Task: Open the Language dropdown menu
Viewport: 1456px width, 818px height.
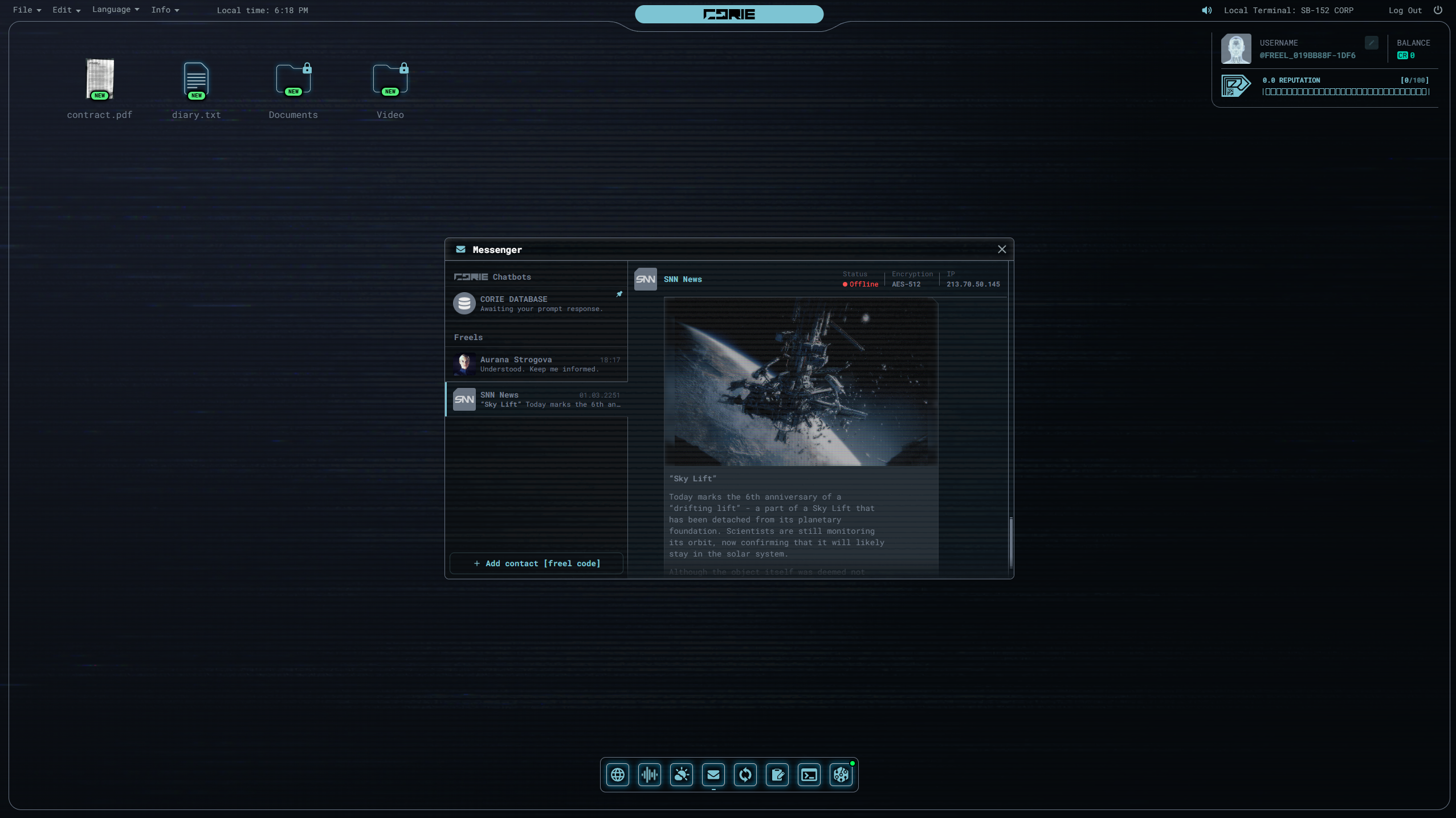Action: point(116,10)
